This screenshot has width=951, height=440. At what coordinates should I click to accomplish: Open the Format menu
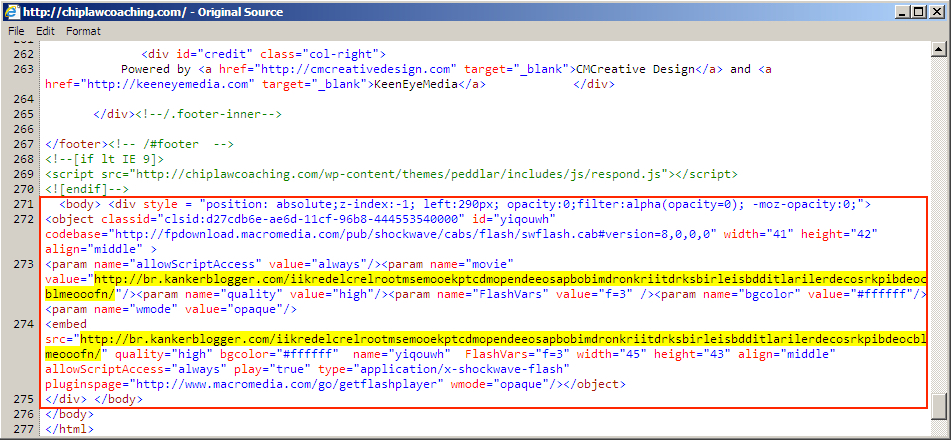tap(83, 31)
